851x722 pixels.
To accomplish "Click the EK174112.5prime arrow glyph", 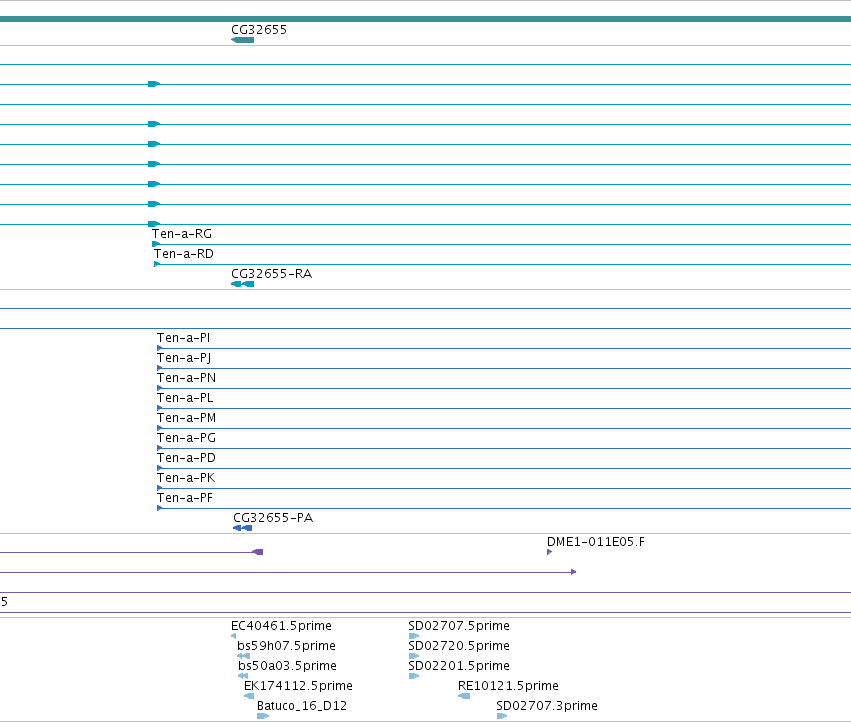I will (249, 696).
